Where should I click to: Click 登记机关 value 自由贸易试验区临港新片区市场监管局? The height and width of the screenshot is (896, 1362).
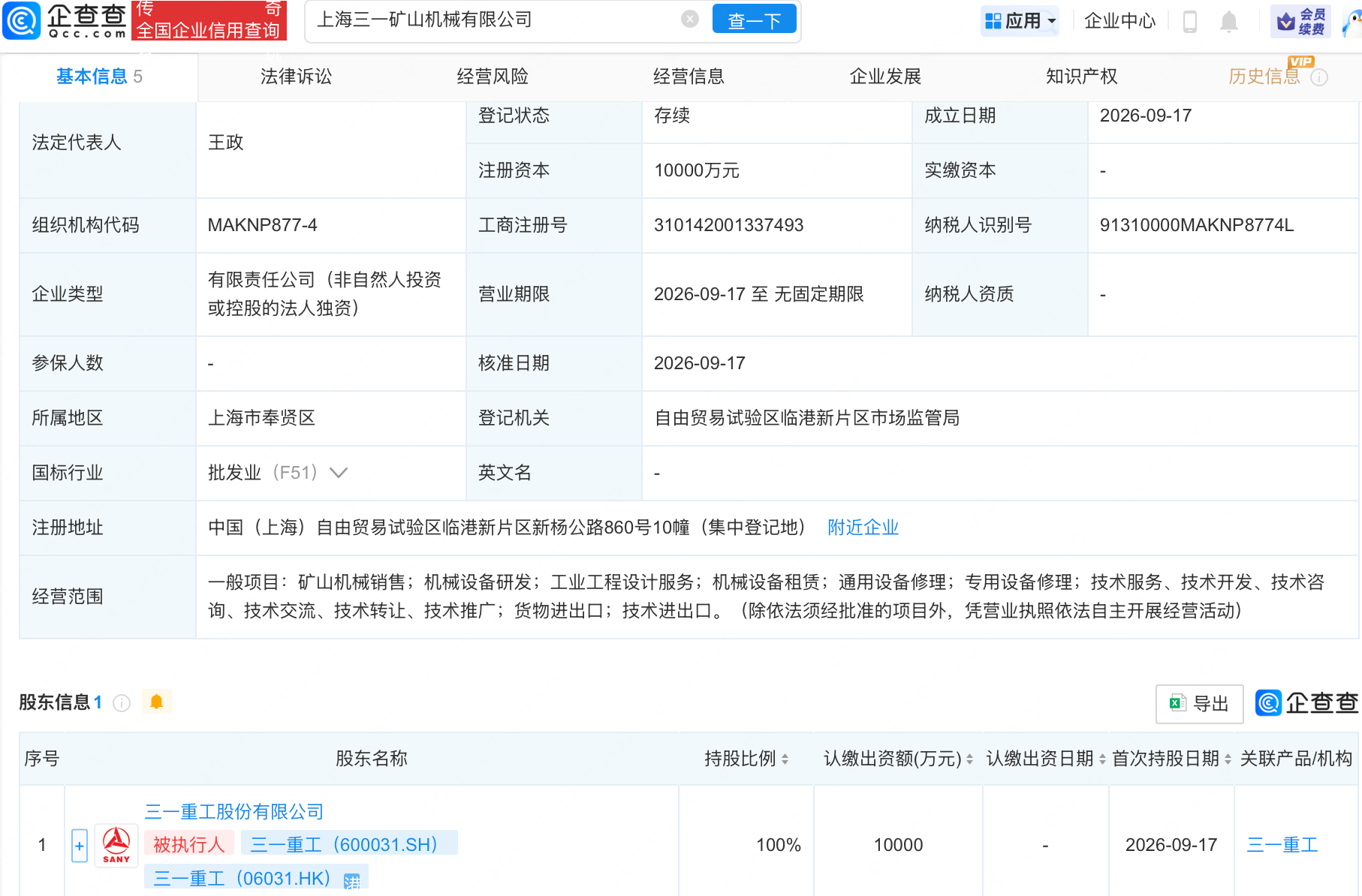pos(807,418)
